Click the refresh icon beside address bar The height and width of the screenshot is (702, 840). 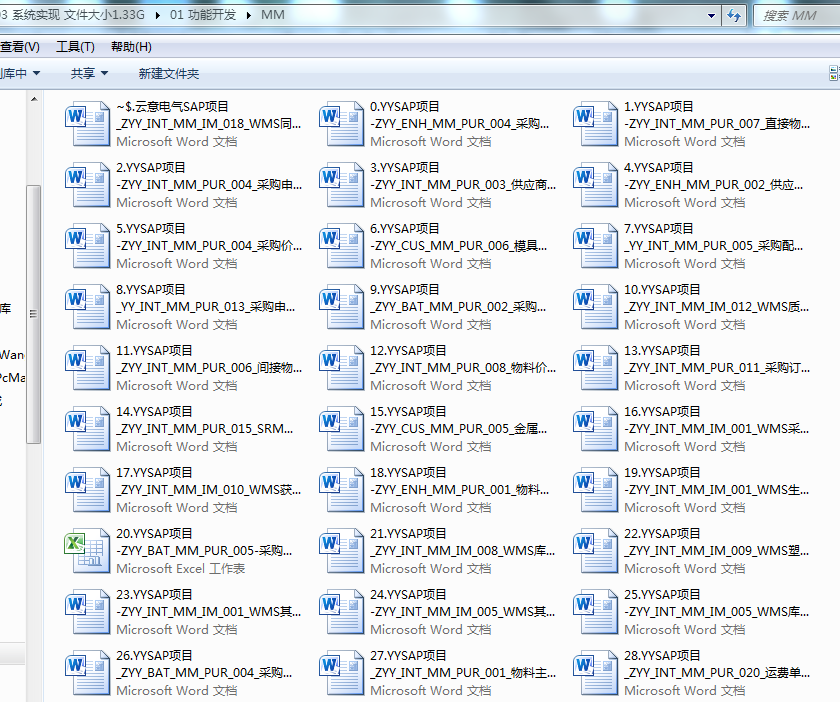tap(734, 16)
